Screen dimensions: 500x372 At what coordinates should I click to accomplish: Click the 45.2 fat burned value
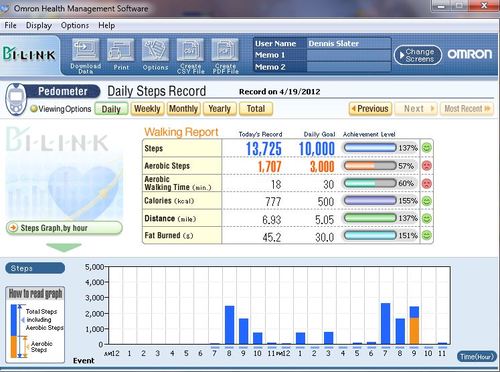[x=272, y=237]
